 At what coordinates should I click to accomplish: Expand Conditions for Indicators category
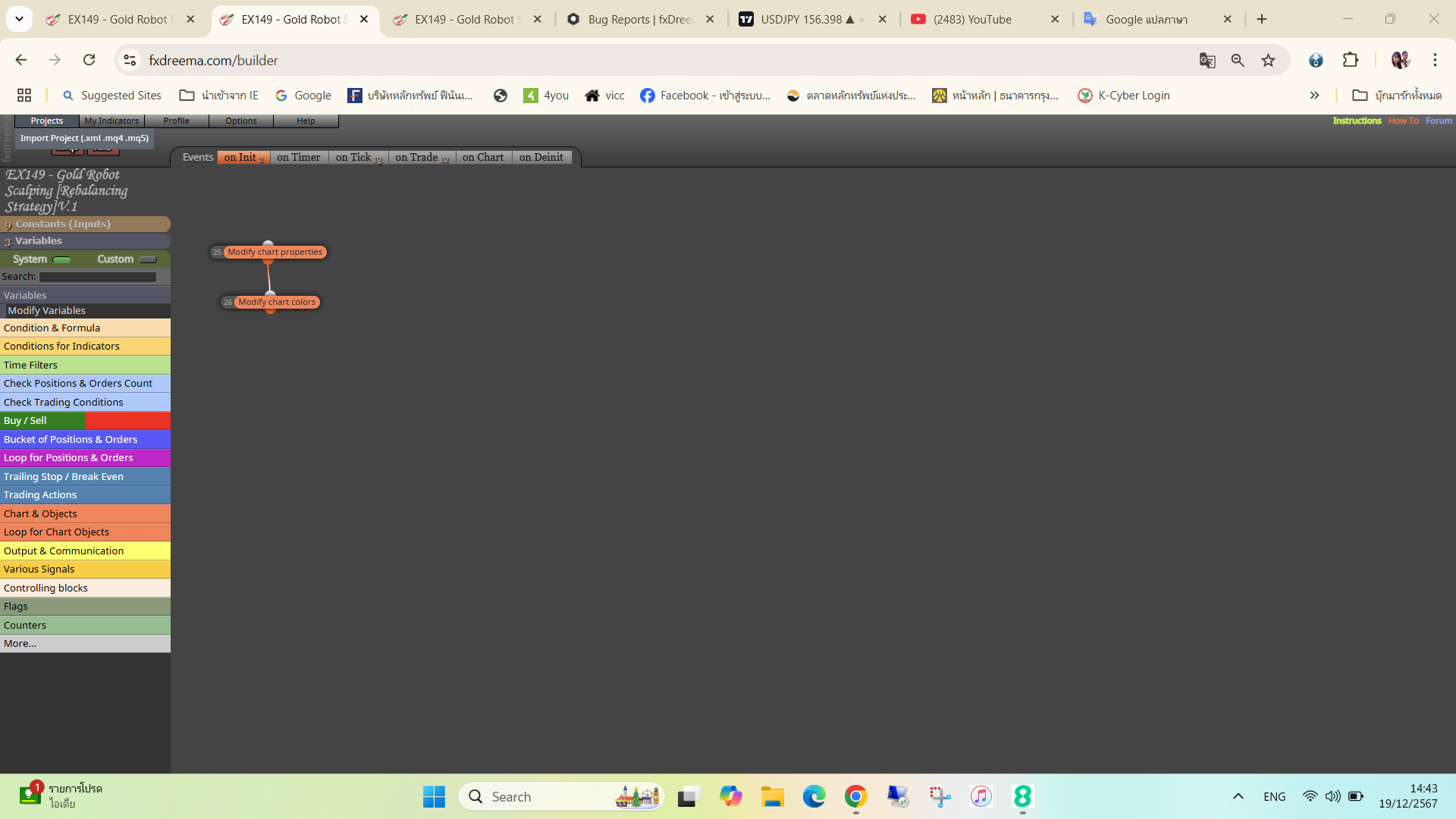(x=85, y=347)
